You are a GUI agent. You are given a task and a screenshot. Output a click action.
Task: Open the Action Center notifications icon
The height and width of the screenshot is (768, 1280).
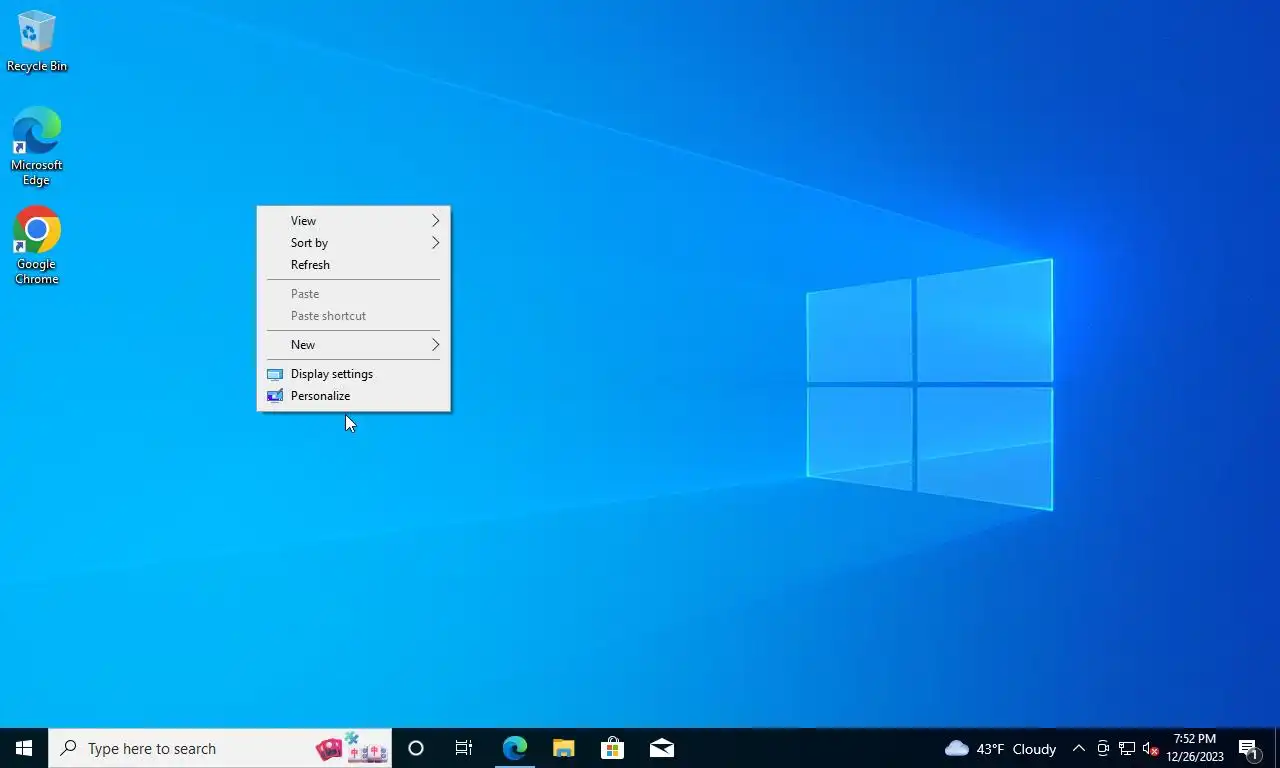[1249, 748]
